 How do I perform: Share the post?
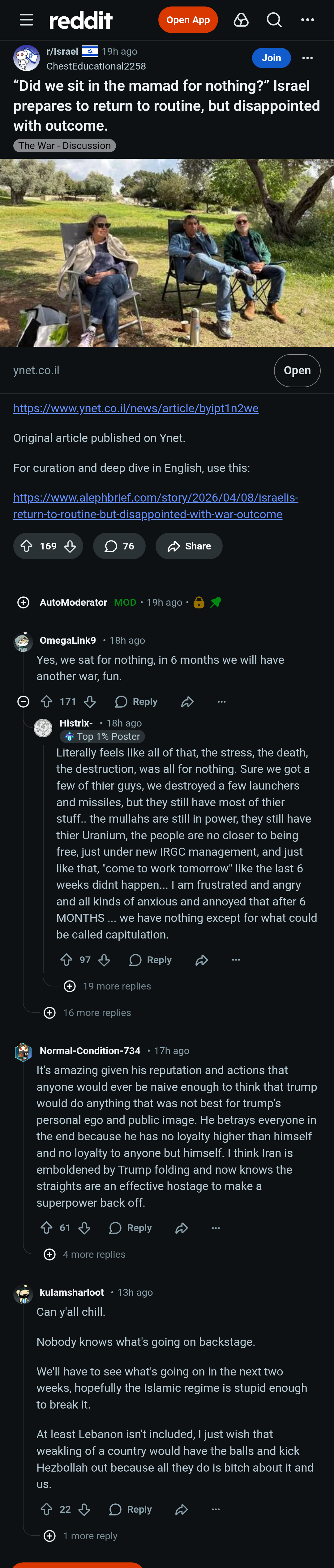tap(189, 546)
